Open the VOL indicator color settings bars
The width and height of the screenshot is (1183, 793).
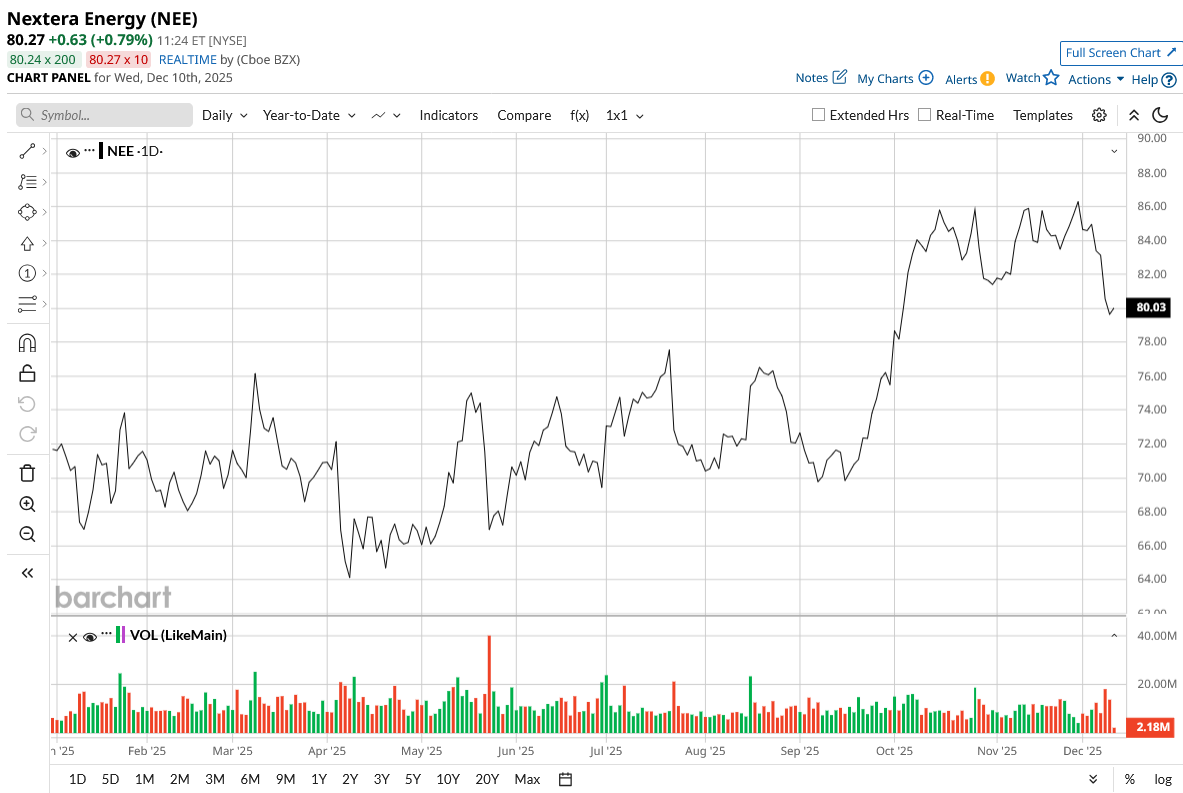pos(121,635)
